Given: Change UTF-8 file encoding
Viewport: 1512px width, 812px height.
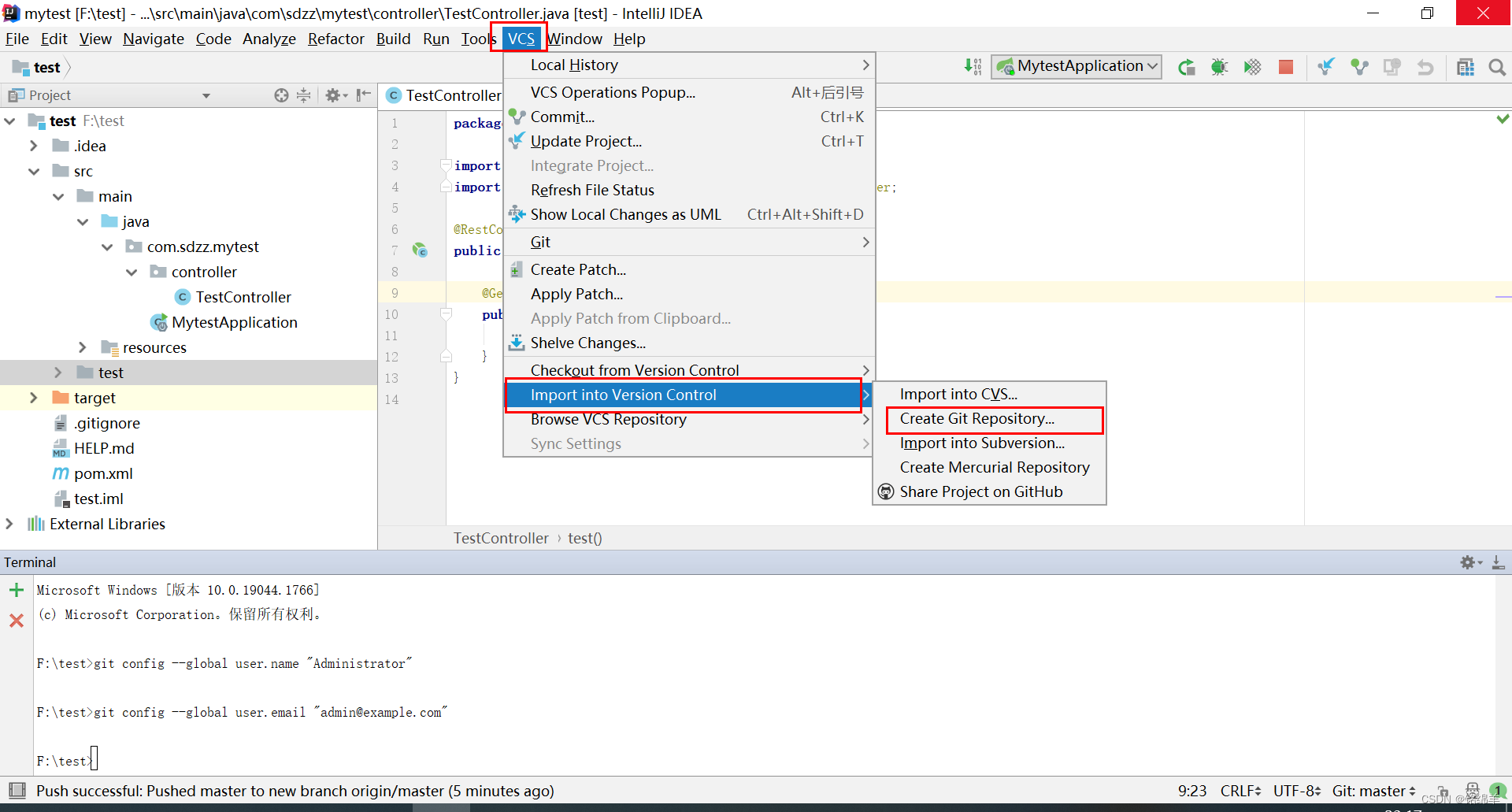Looking at the screenshot, I should 1296,791.
